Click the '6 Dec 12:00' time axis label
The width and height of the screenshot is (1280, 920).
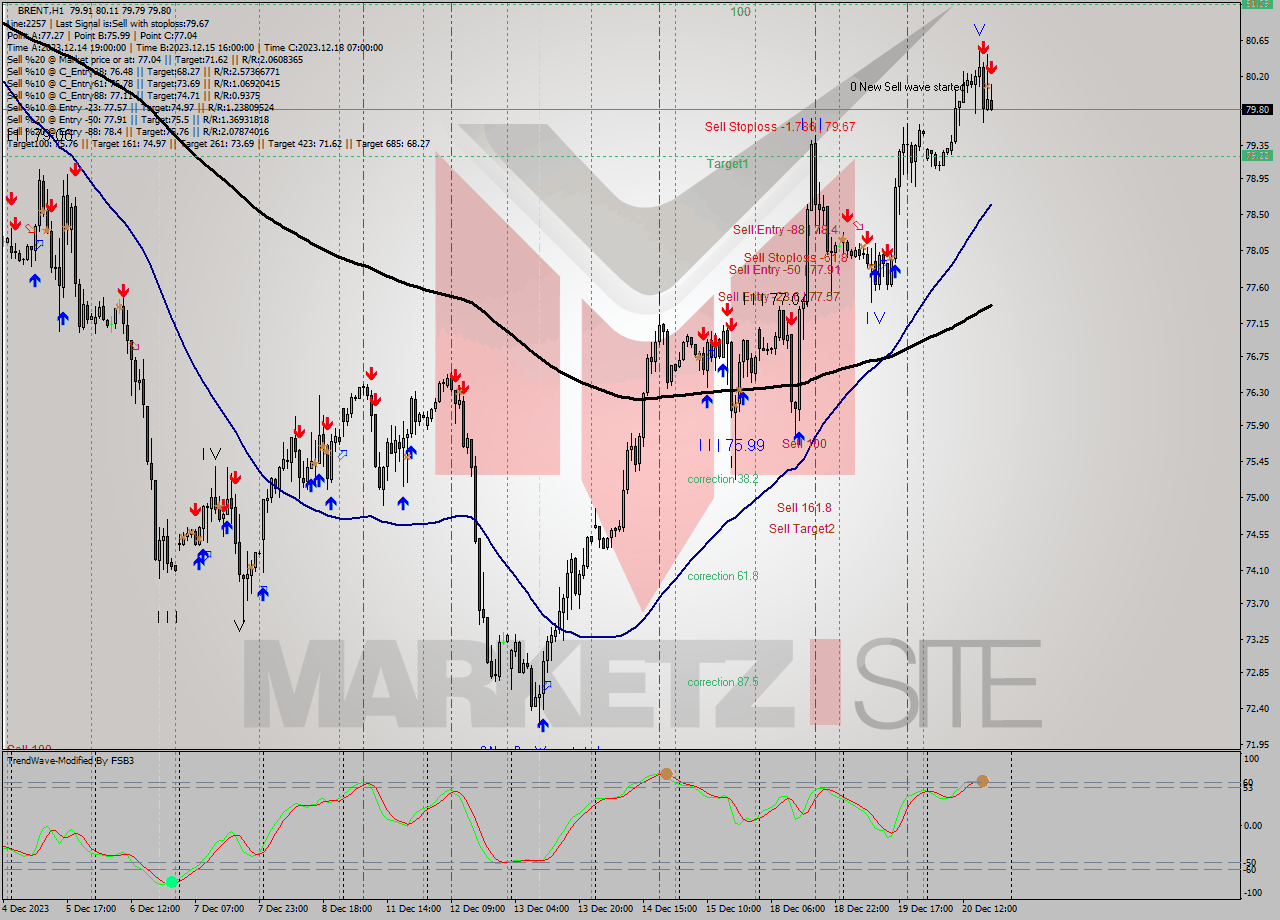pos(156,909)
